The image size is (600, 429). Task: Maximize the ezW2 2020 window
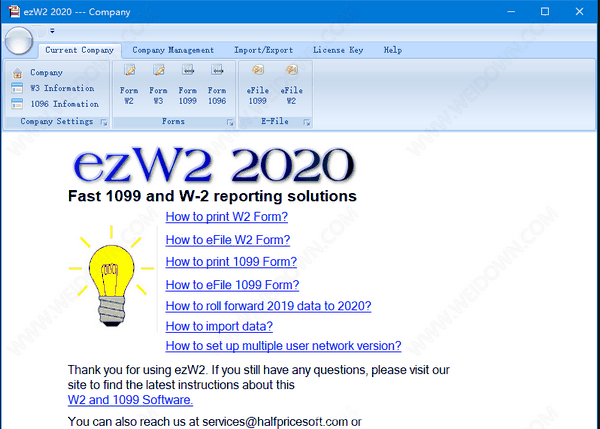(545, 11)
